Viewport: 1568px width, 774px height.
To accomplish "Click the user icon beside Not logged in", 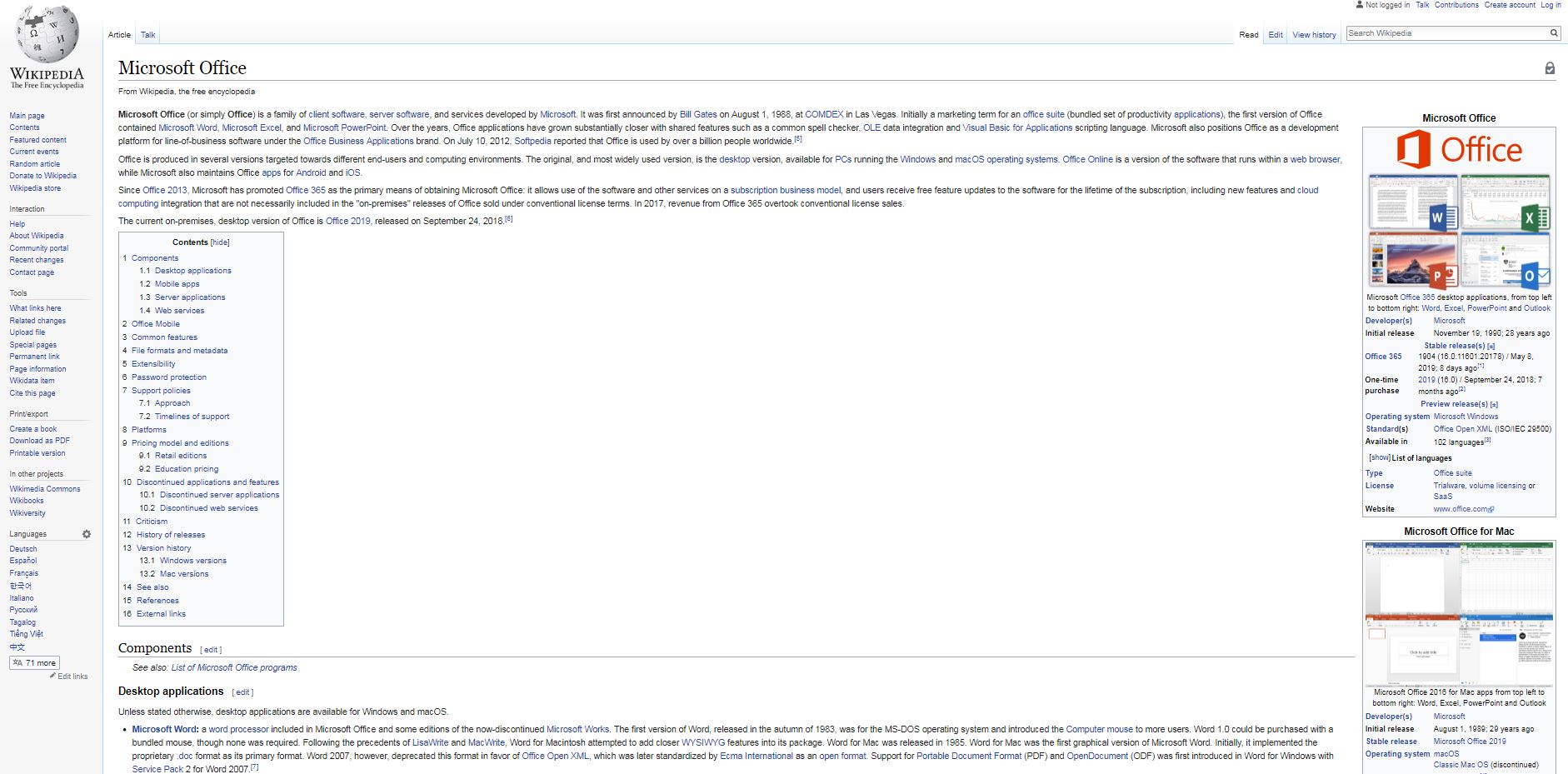I will [1358, 5].
